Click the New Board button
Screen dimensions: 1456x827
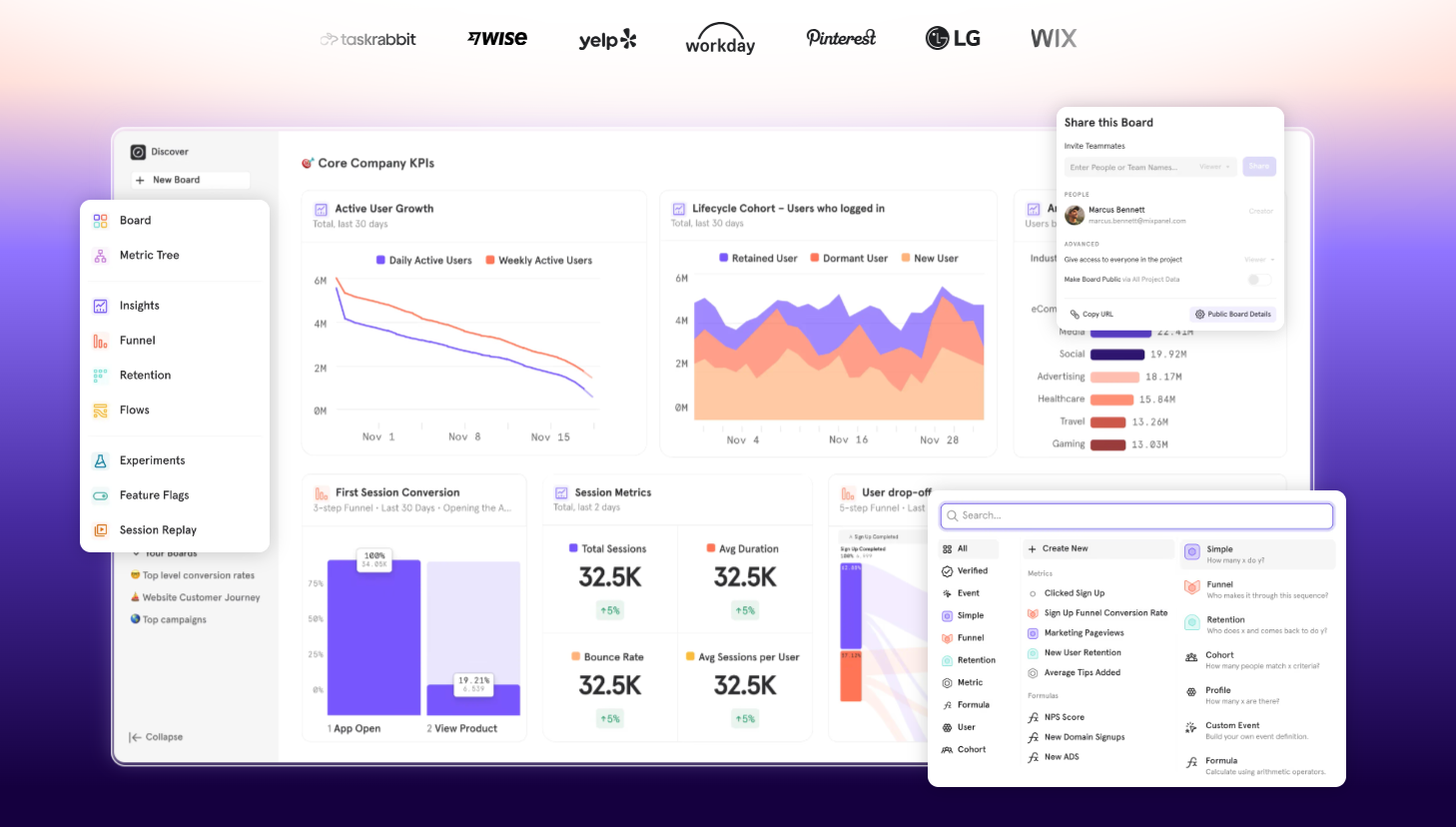pyautogui.click(x=190, y=180)
